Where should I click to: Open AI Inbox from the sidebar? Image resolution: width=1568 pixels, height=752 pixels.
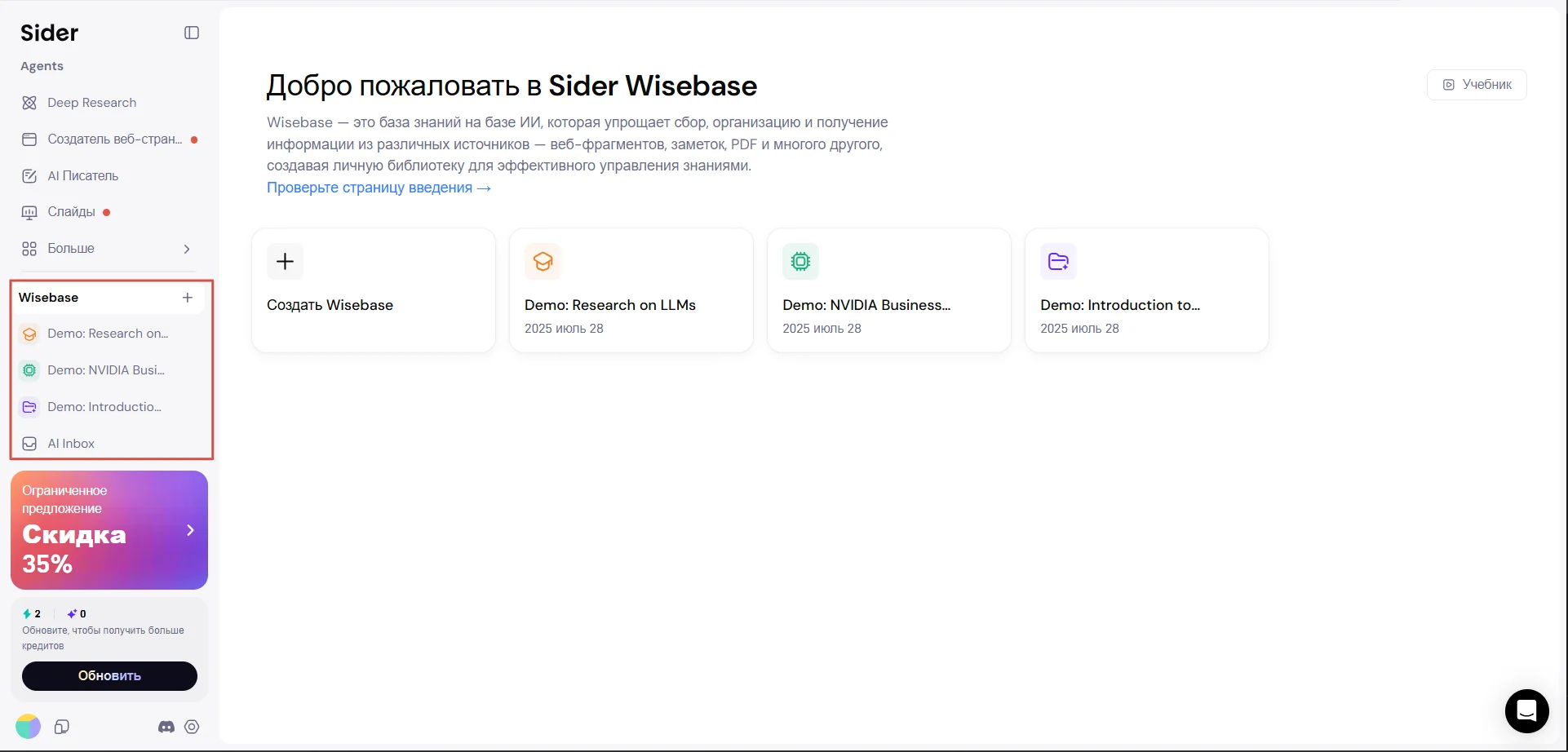109,444
